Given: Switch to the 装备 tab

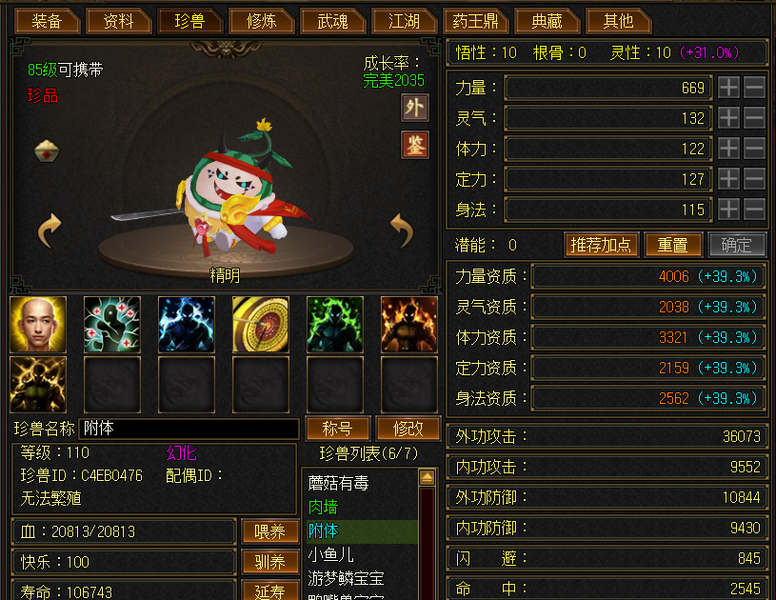Looking at the screenshot, I should (x=47, y=21).
